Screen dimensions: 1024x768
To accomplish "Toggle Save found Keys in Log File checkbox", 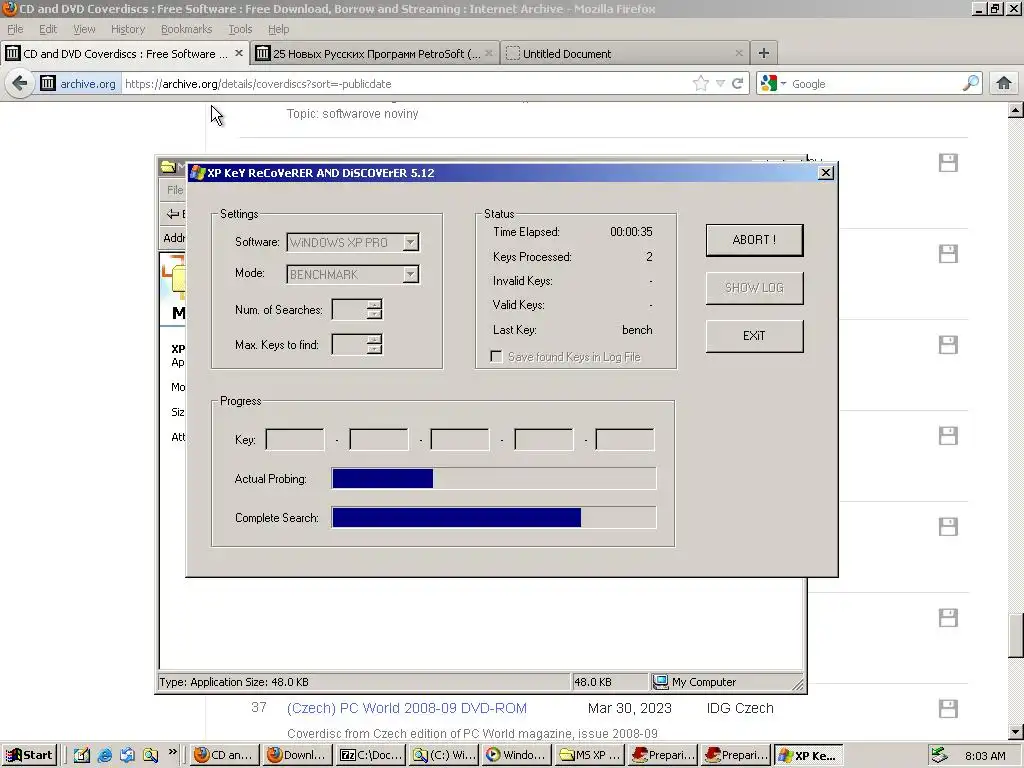I will [496, 357].
